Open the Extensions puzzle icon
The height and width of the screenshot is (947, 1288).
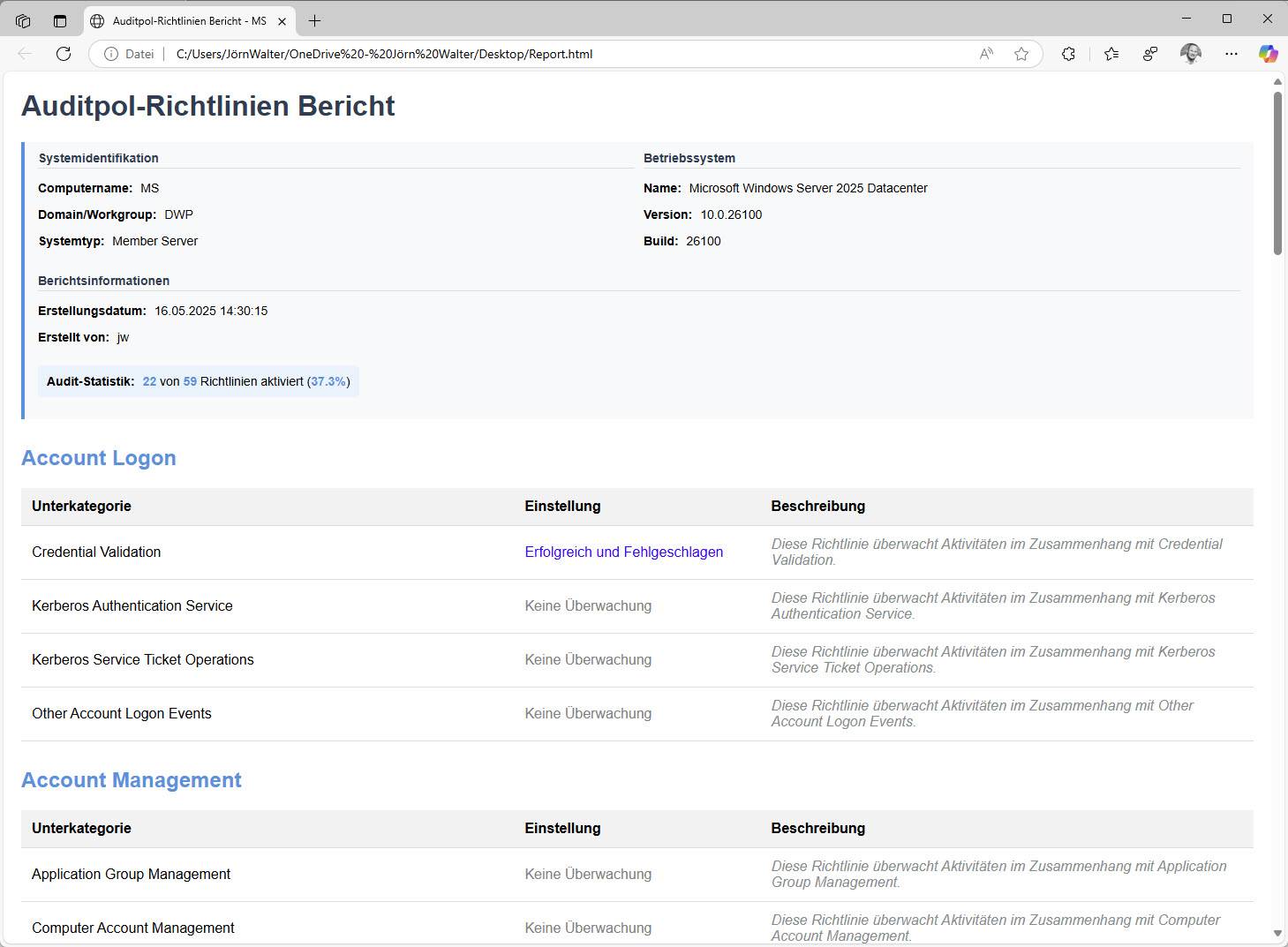(1068, 54)
